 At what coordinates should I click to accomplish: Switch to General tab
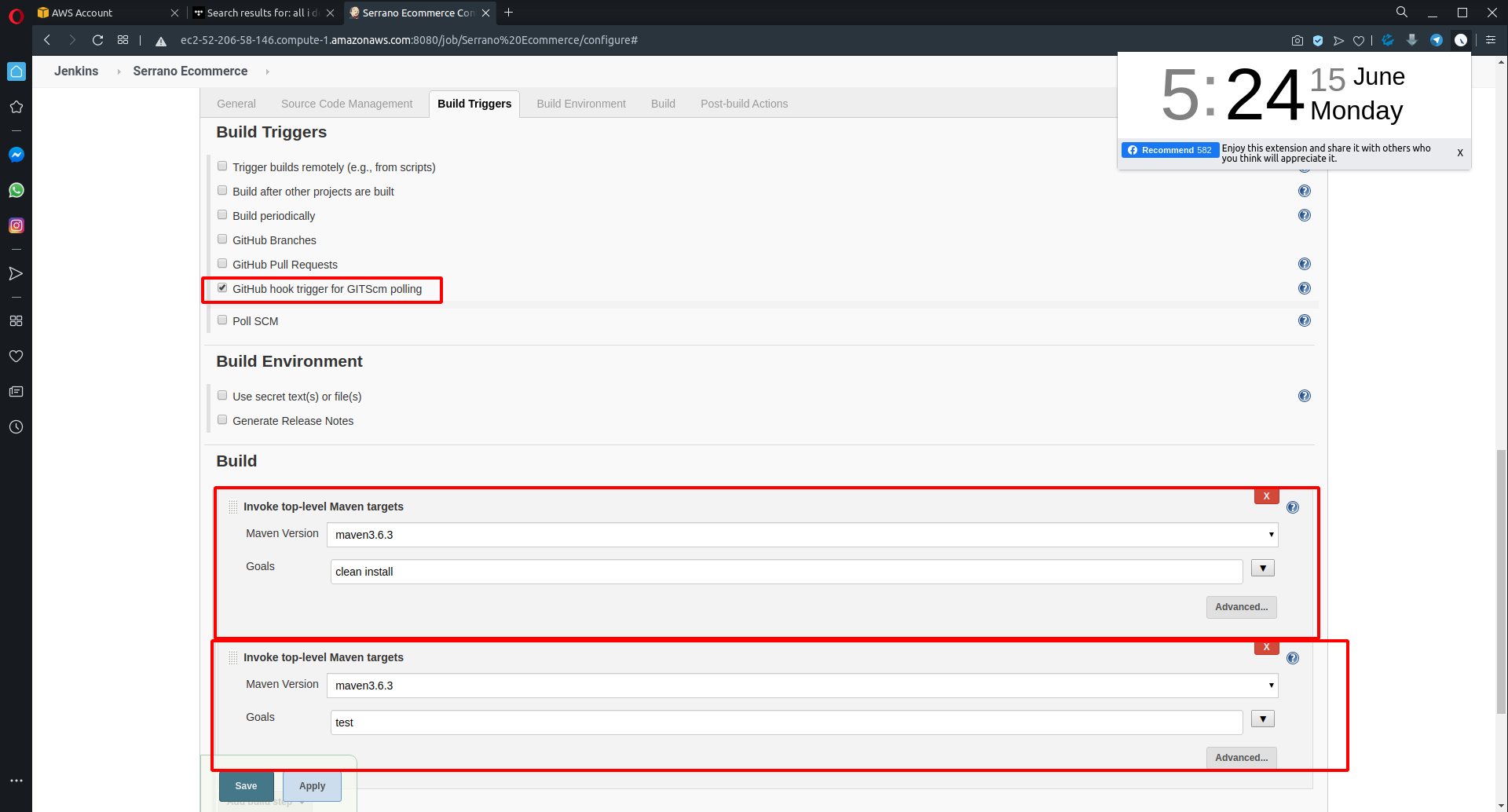point(236,104)
